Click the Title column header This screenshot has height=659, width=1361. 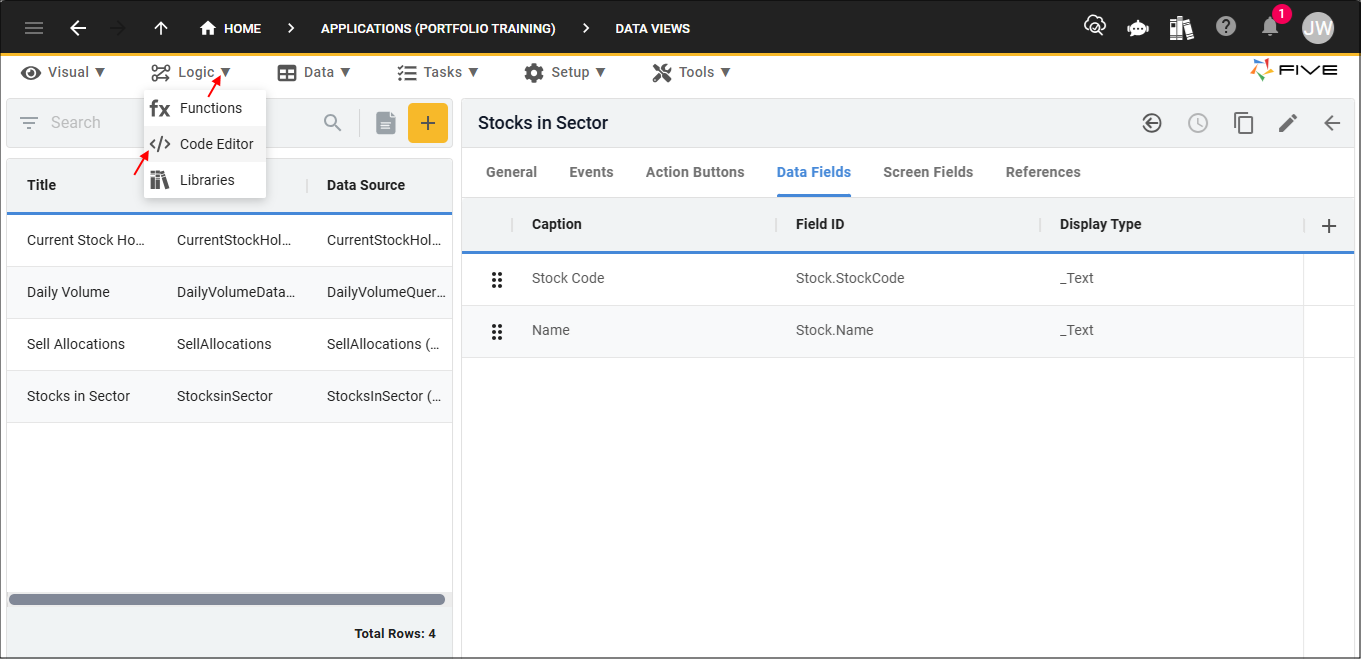(x=42, y=185)
